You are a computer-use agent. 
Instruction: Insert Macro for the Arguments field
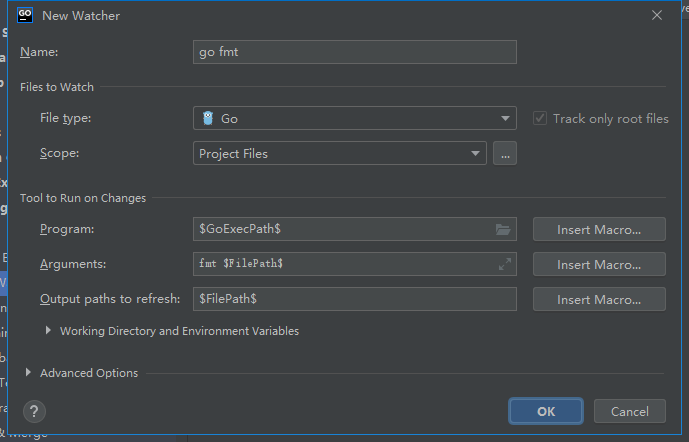pyautogui.click(x=599, y=265)
